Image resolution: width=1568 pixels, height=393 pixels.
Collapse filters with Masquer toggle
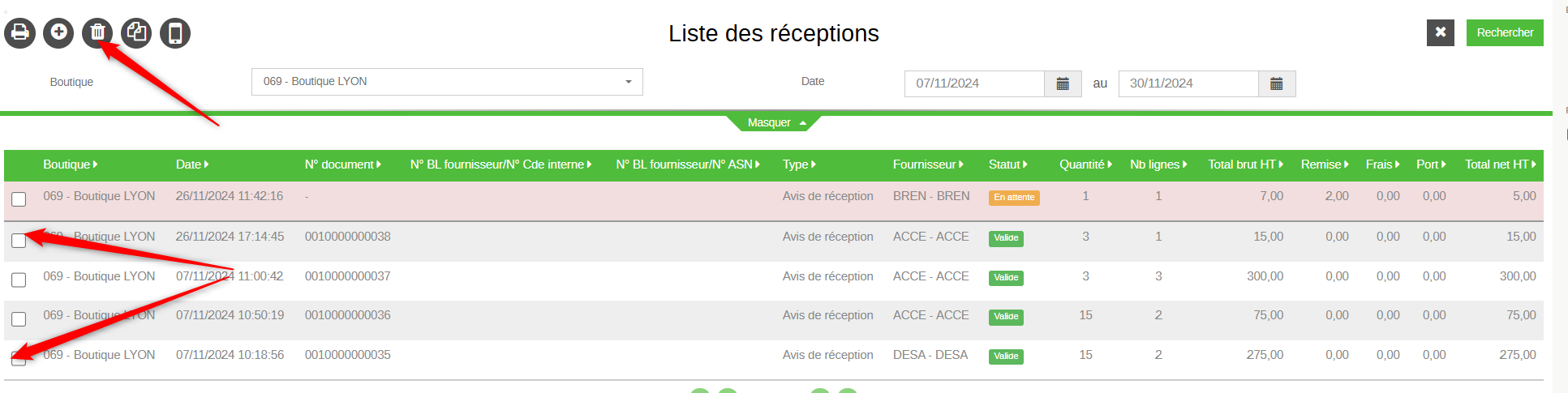[776, 122]
